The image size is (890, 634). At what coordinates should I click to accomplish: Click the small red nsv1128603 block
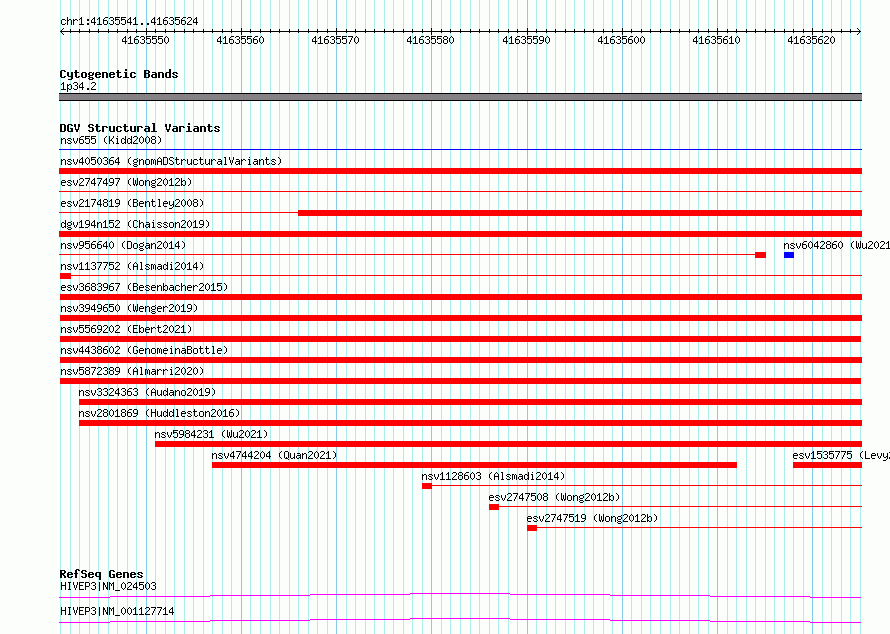pos(427,486)
